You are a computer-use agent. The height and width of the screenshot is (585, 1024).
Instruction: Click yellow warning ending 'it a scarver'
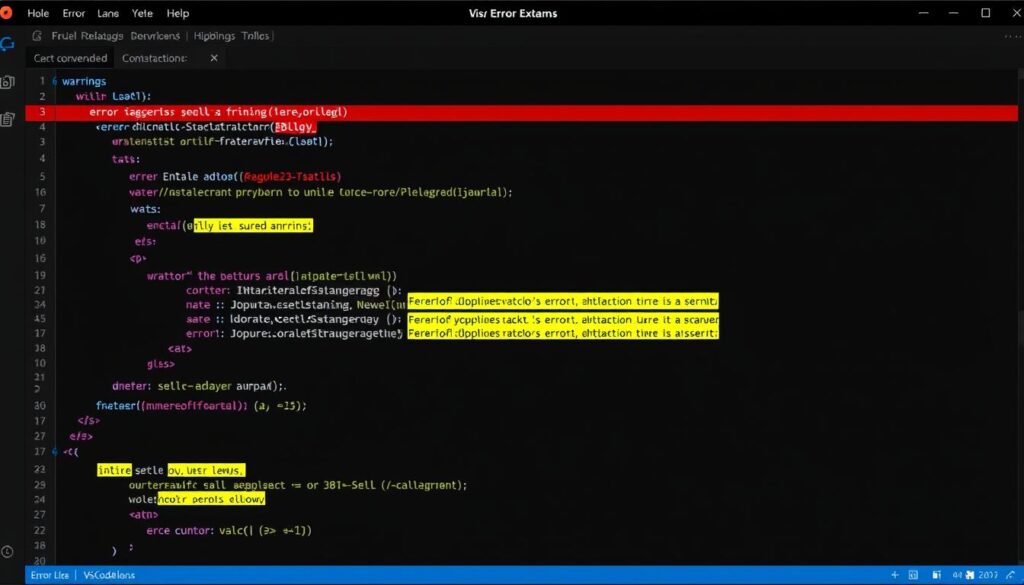tap(563, 319)
